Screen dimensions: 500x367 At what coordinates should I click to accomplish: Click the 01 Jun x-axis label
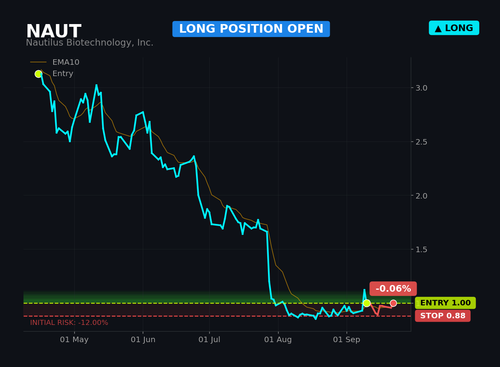143,340
